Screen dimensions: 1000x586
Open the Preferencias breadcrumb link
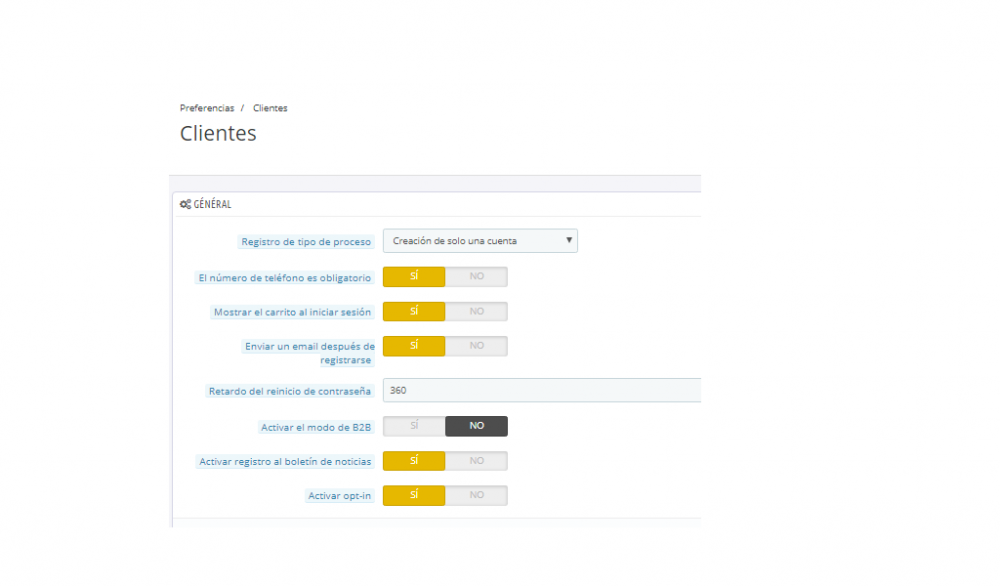tap(207, 108)
